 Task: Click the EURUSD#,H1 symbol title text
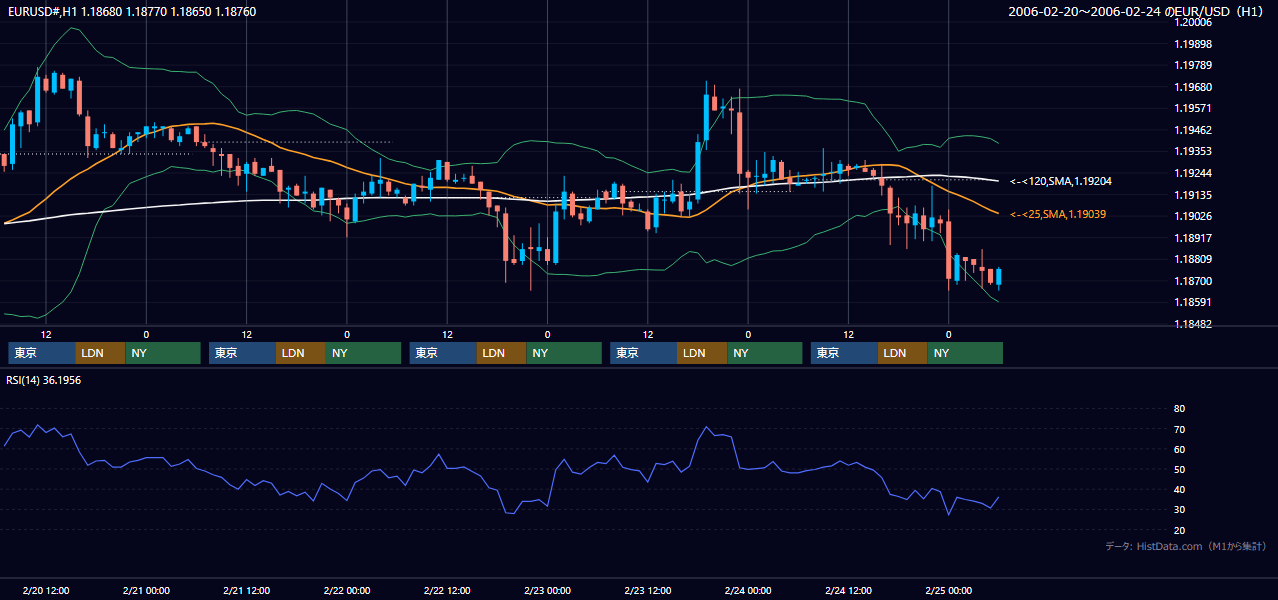40,12
